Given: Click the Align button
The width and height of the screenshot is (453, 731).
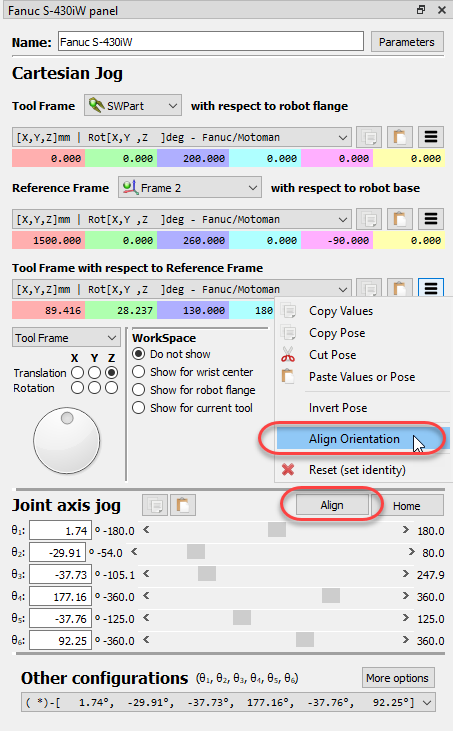Looking at the screenshot, I should [x=332, y=505].
